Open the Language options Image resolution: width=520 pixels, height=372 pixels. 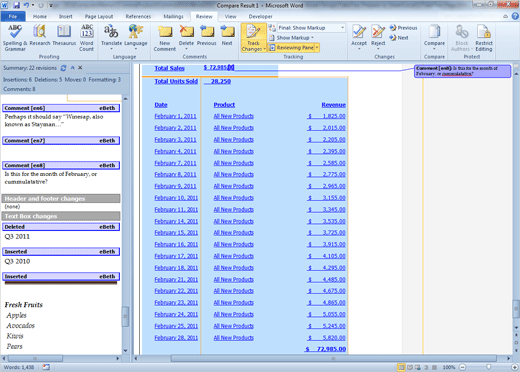[x=136, y=37]
